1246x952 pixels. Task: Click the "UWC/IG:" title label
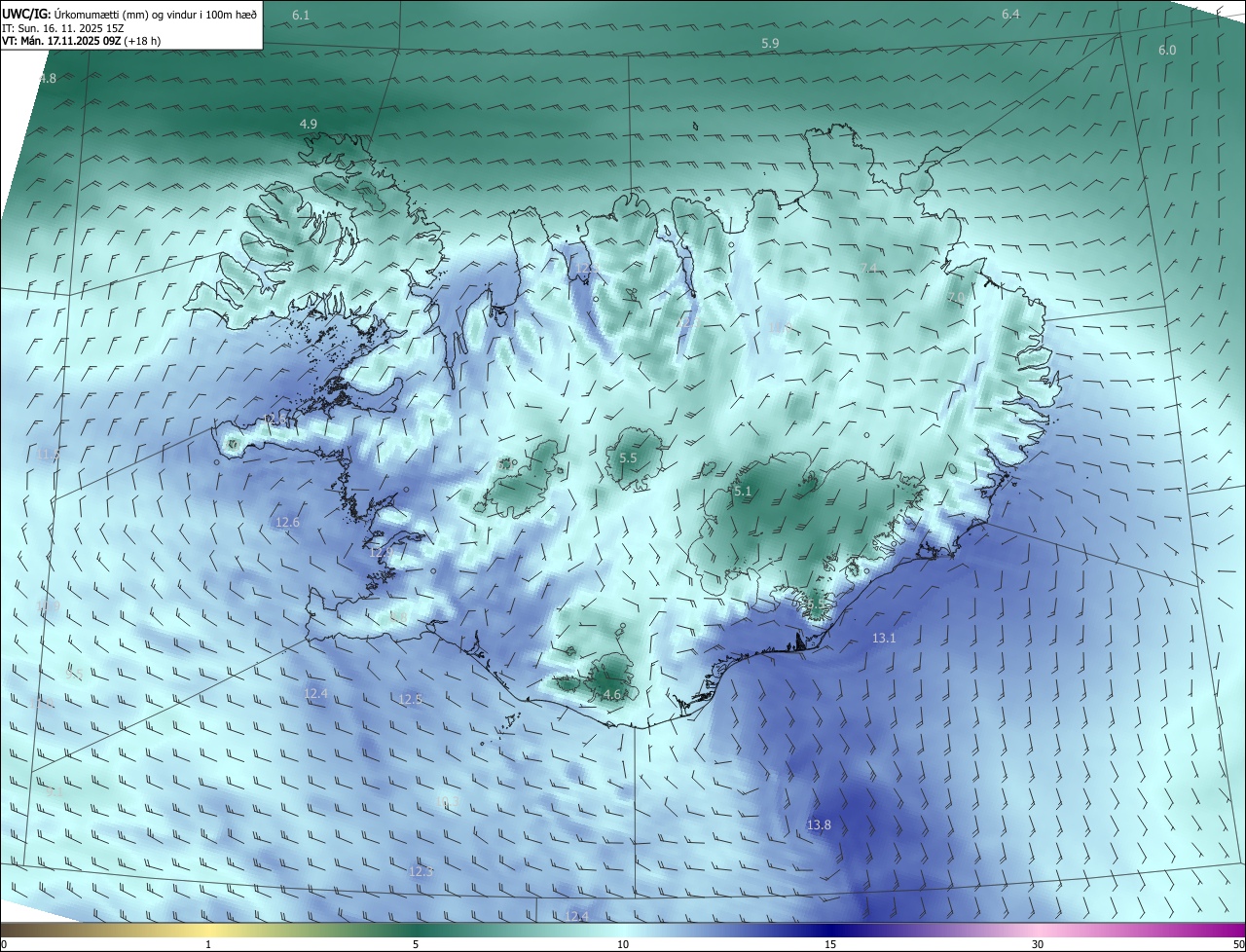(26, 14)
